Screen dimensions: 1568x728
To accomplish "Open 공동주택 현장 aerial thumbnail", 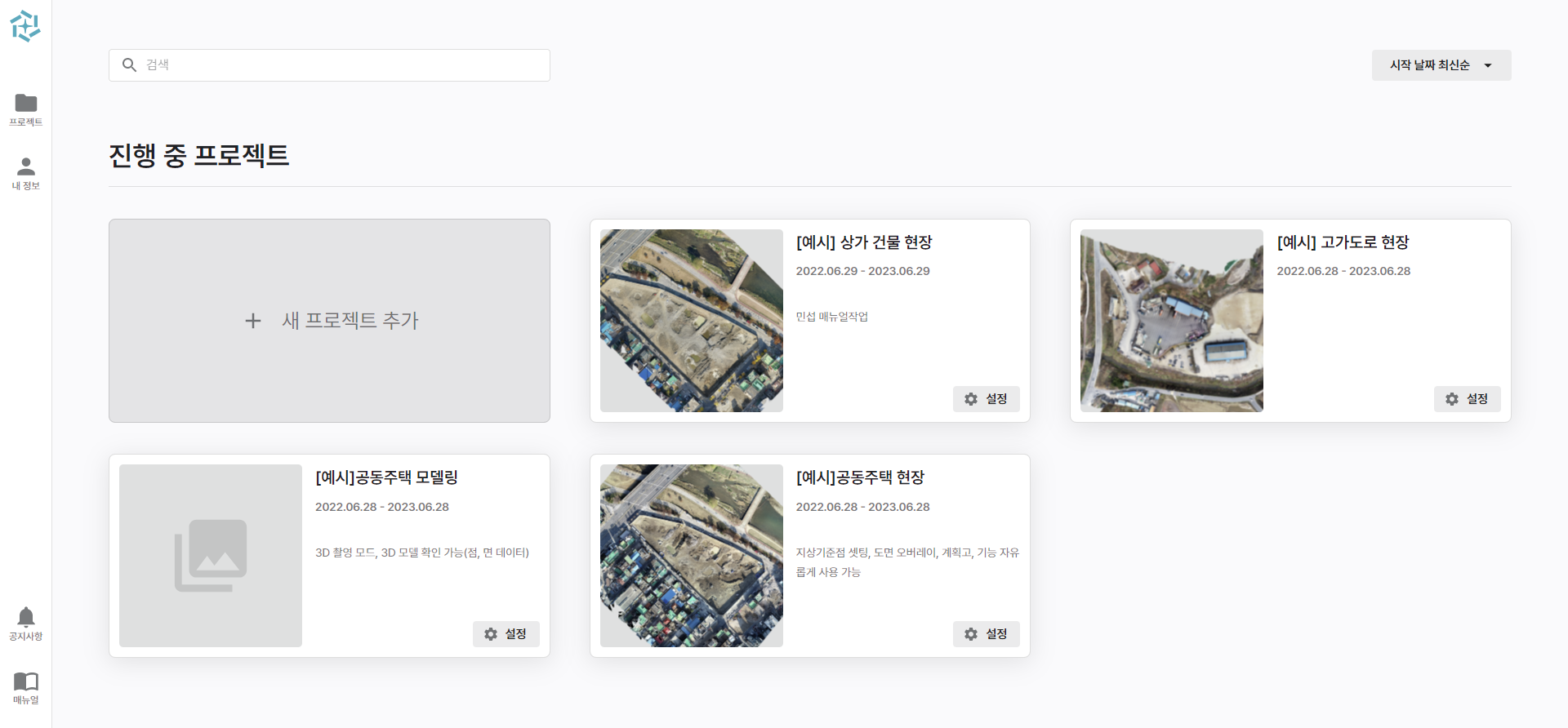I will [692, 556].
